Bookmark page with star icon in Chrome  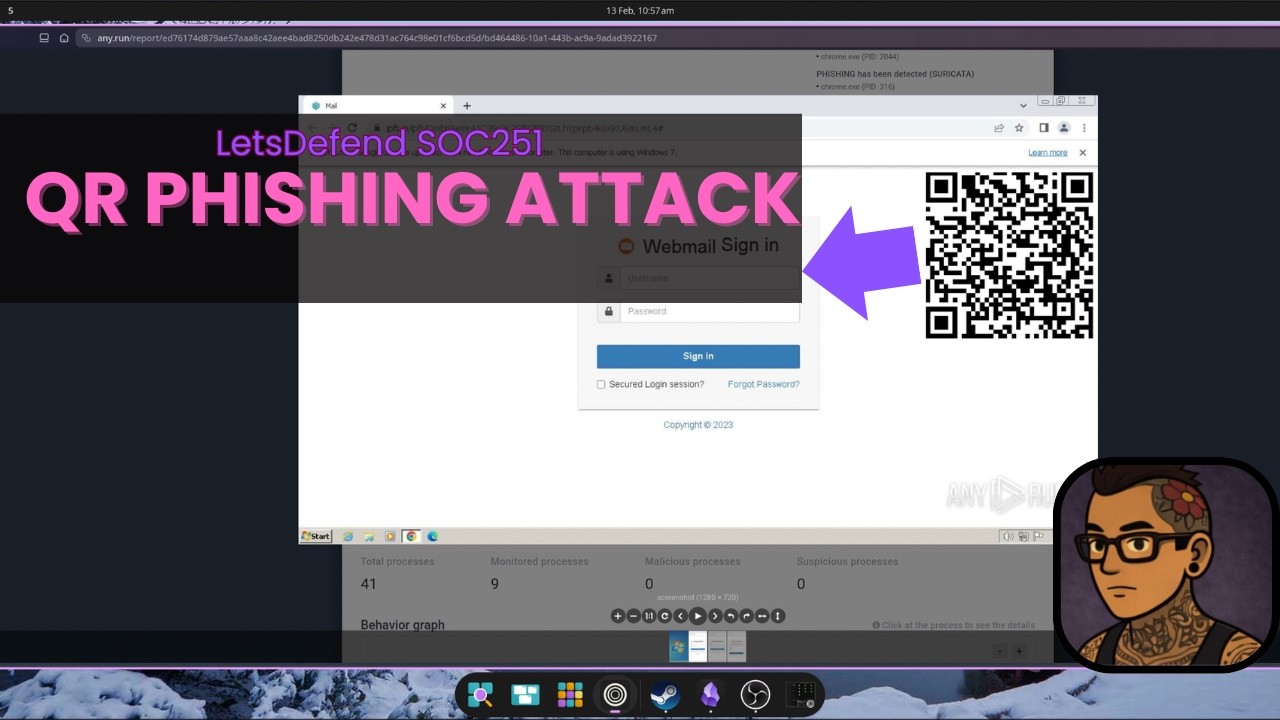tap(1019, 128)
